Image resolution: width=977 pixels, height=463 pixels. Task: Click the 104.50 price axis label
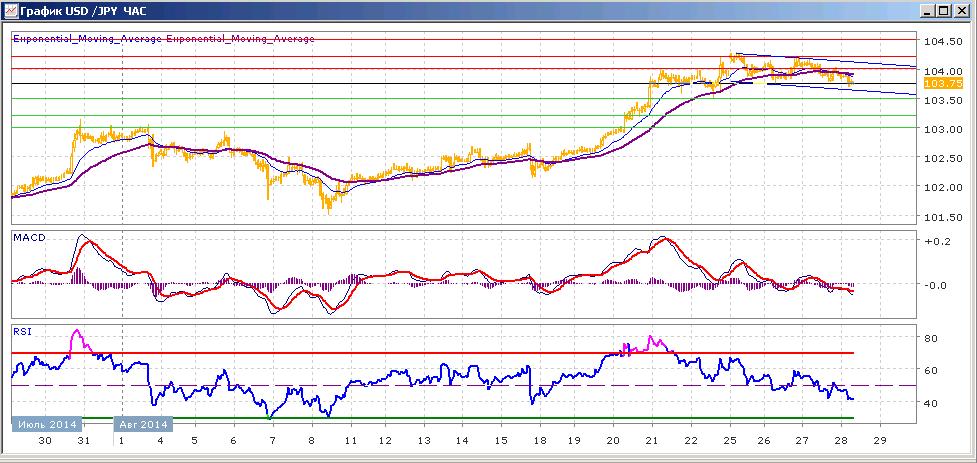coord(941,41)
